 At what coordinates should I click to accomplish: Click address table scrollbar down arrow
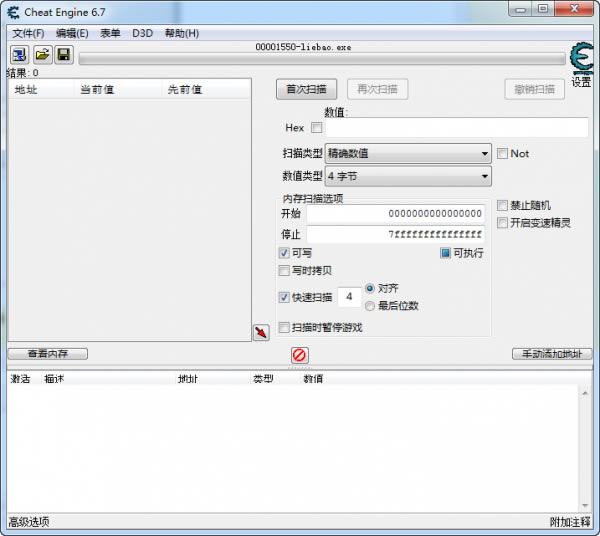coord(585,506)
